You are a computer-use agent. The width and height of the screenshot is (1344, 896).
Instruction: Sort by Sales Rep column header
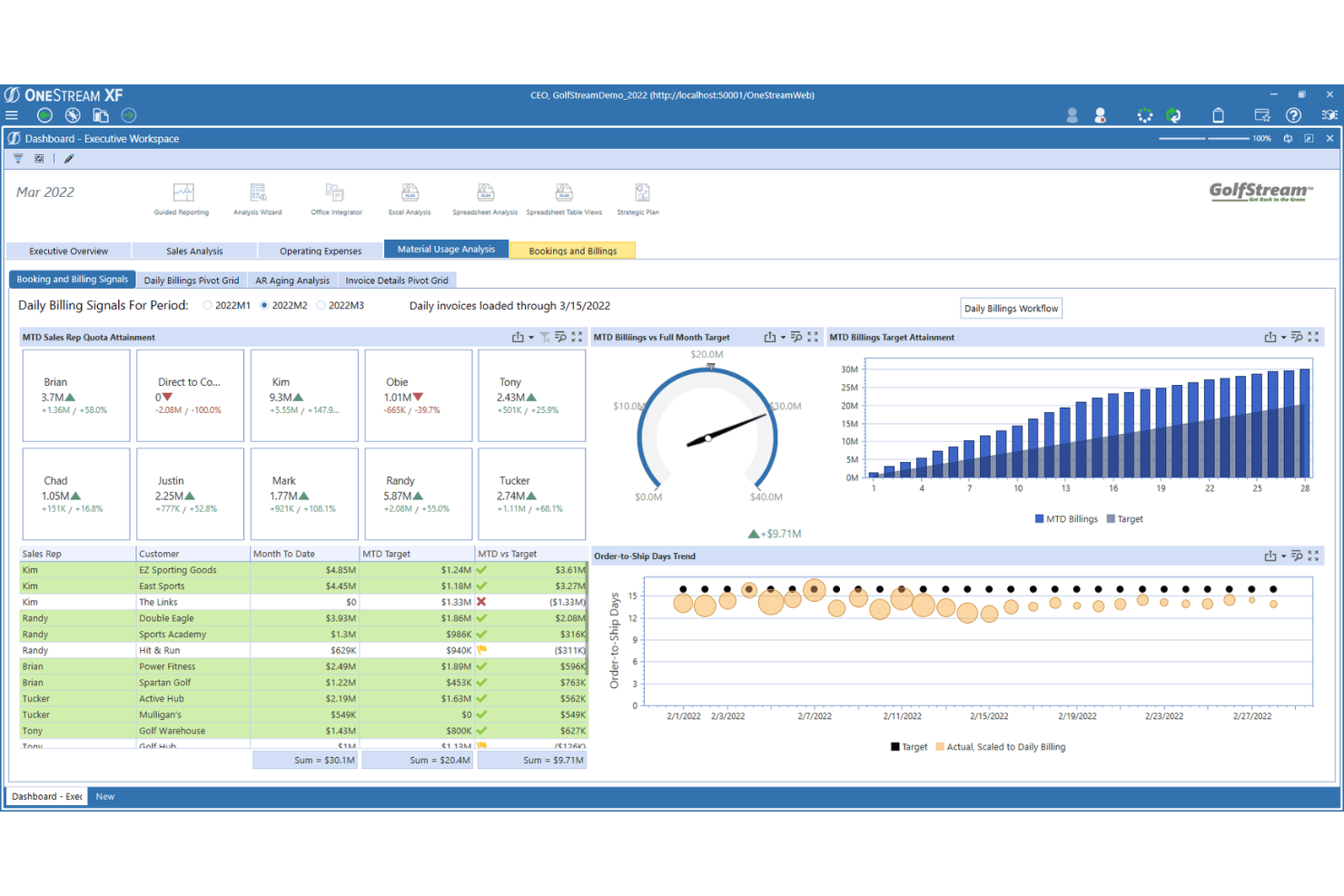(77, 554)
